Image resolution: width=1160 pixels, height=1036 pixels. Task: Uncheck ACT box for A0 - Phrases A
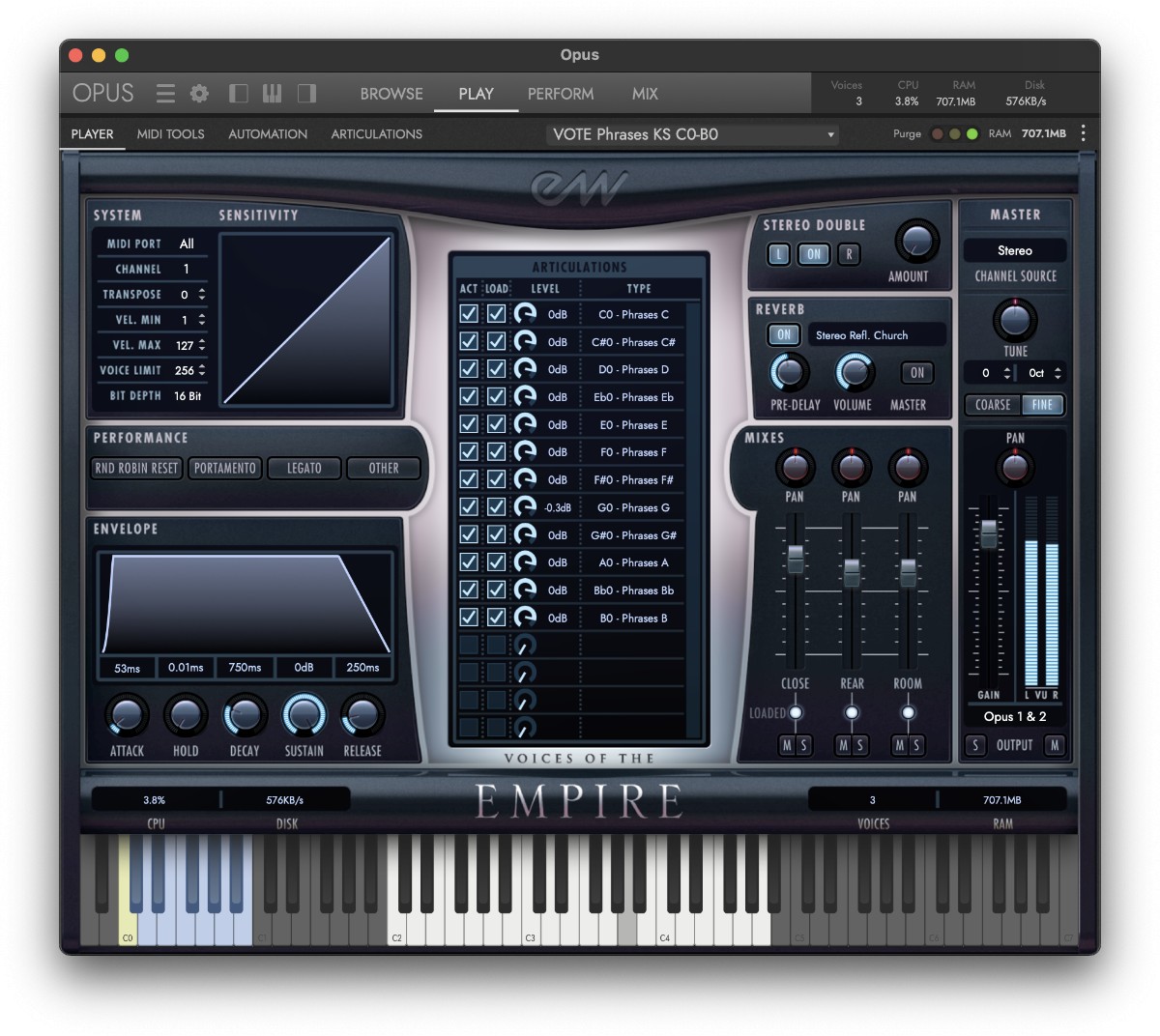pyautogui.click(x=468, y=562)
